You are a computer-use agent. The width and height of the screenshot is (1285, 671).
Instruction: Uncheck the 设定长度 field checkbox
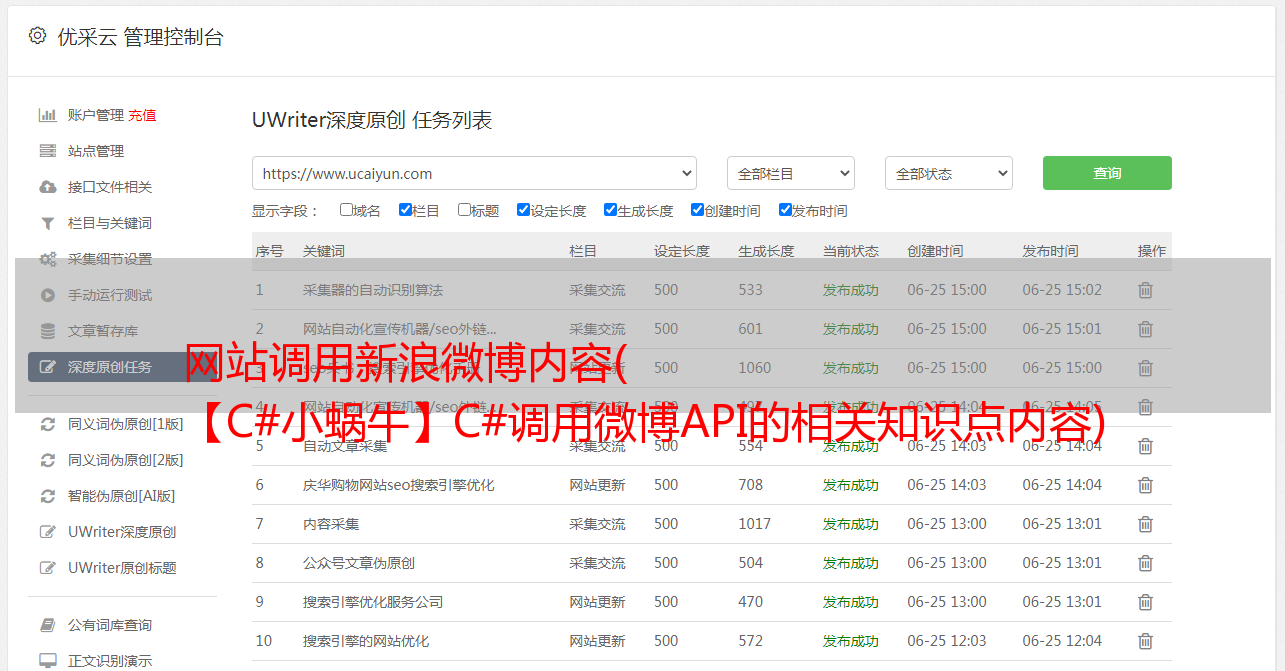point(523,210)
